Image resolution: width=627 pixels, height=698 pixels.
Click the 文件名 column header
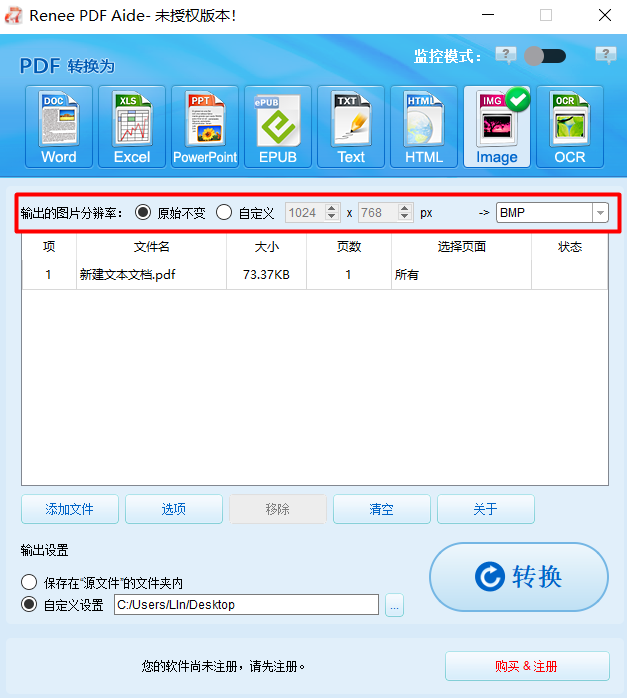point(151,247)
